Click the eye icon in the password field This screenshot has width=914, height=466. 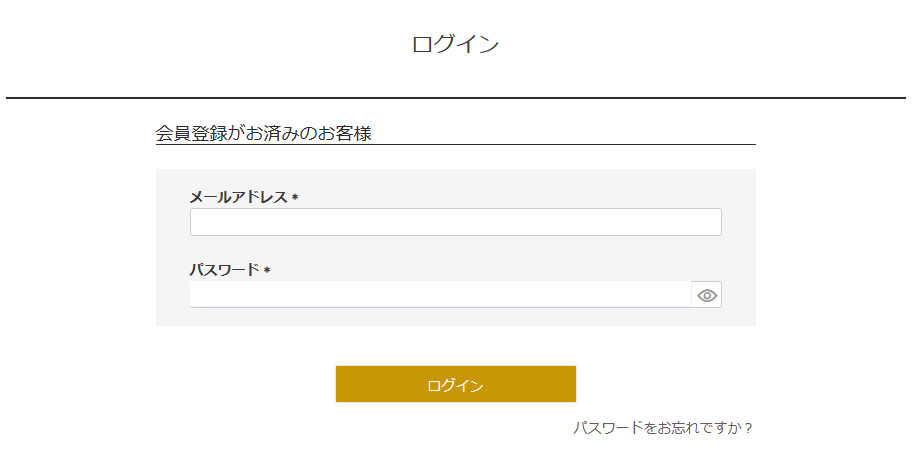pos(707,295)
